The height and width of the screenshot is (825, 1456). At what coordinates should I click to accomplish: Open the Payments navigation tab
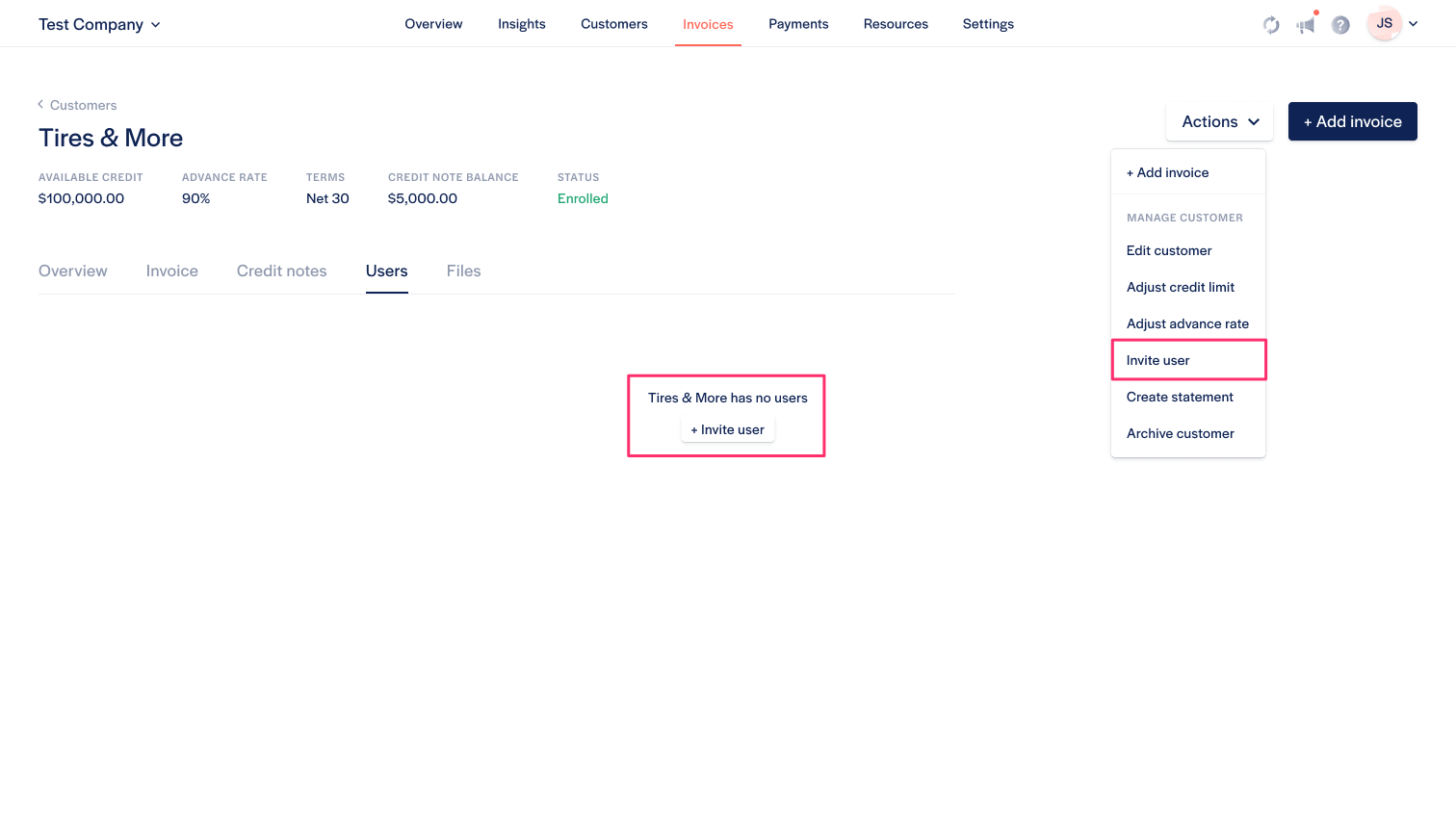click(x=798, y=24)
